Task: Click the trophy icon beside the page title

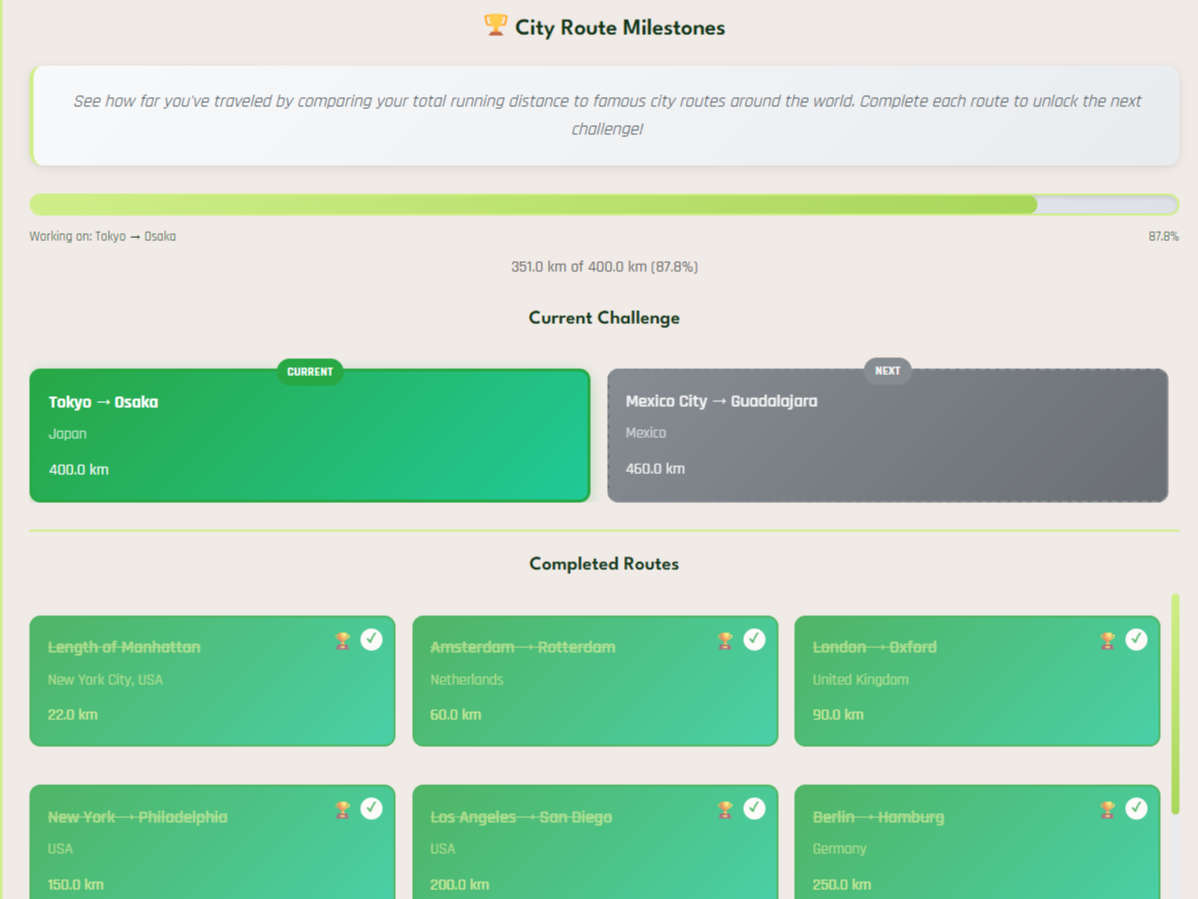Action: coord(495,26)
